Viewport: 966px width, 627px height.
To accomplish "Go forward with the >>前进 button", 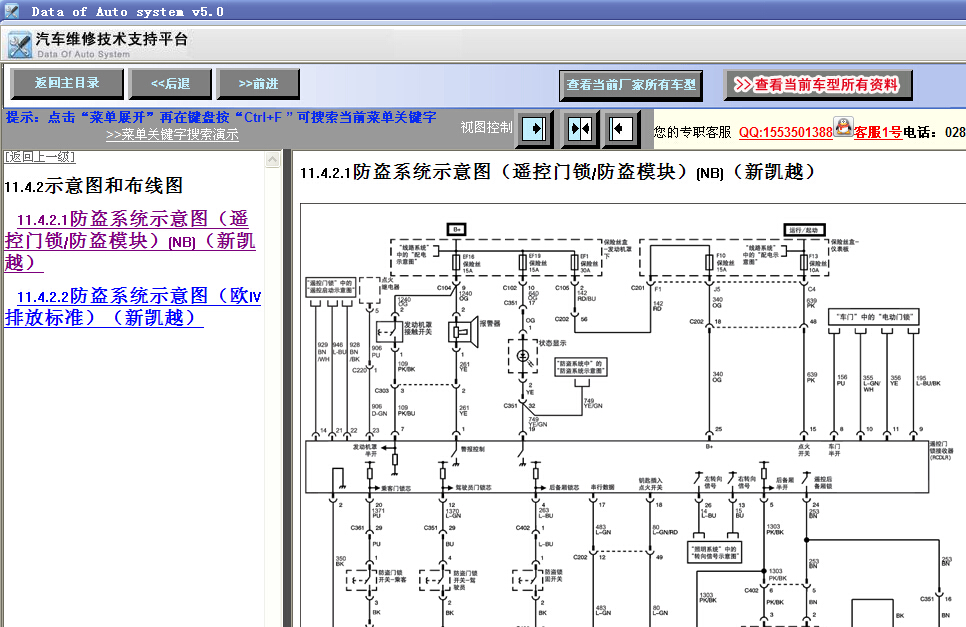I will click(x=258, y=83).
